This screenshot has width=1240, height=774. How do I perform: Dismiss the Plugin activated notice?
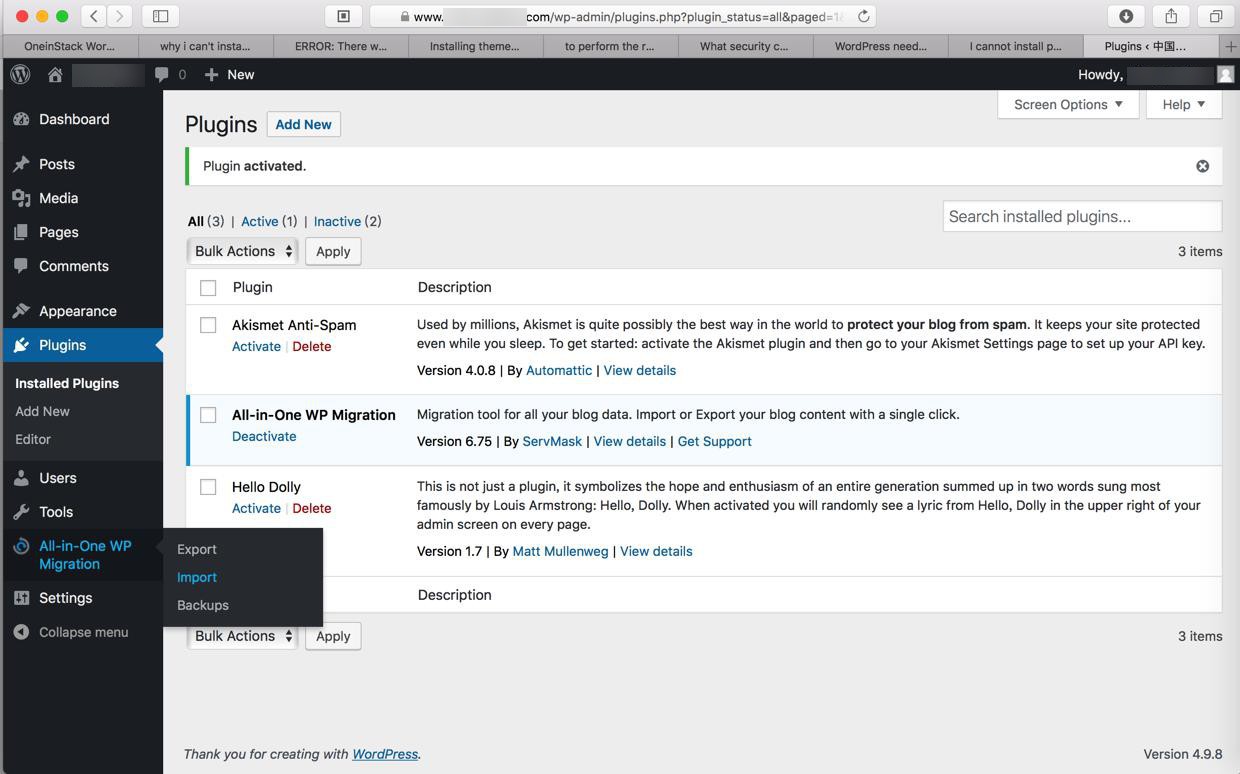pos(1202,166)
